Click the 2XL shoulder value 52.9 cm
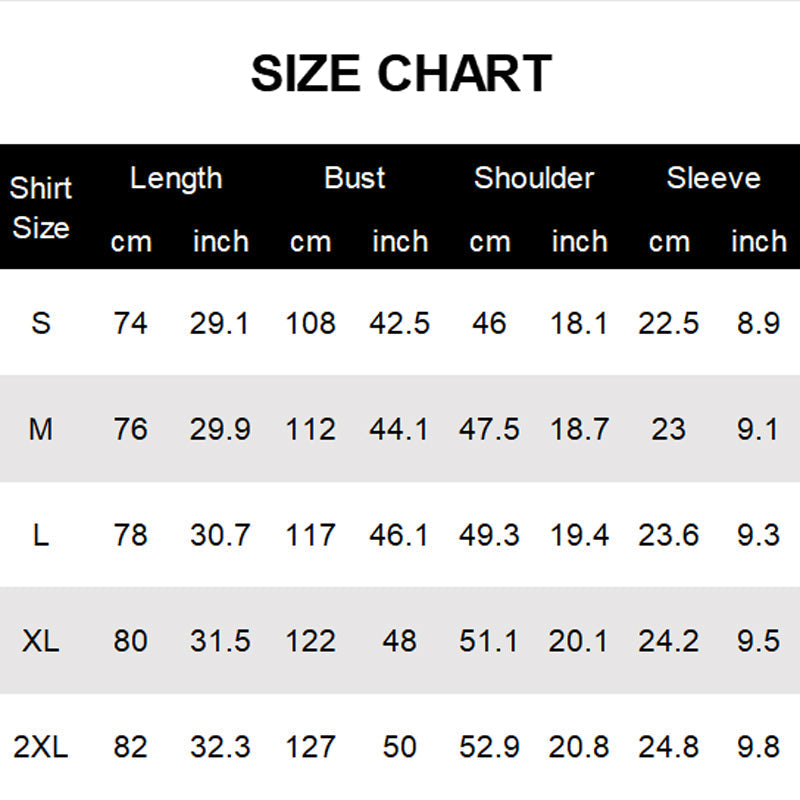Image resolution: width=800 pixels, height=800 pixels. (489, 747)
